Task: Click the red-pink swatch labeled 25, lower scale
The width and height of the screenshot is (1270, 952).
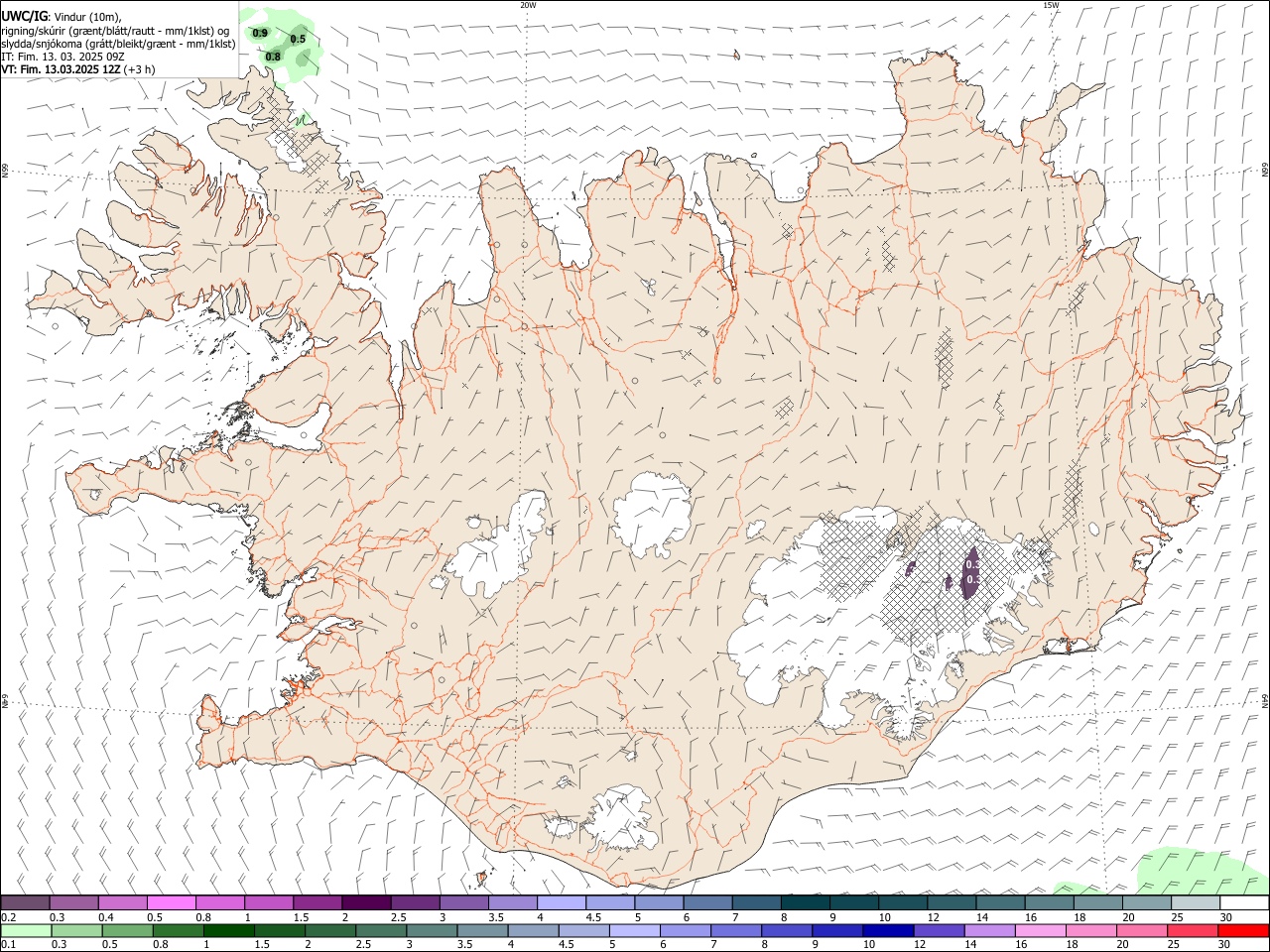Action: 1193,930
